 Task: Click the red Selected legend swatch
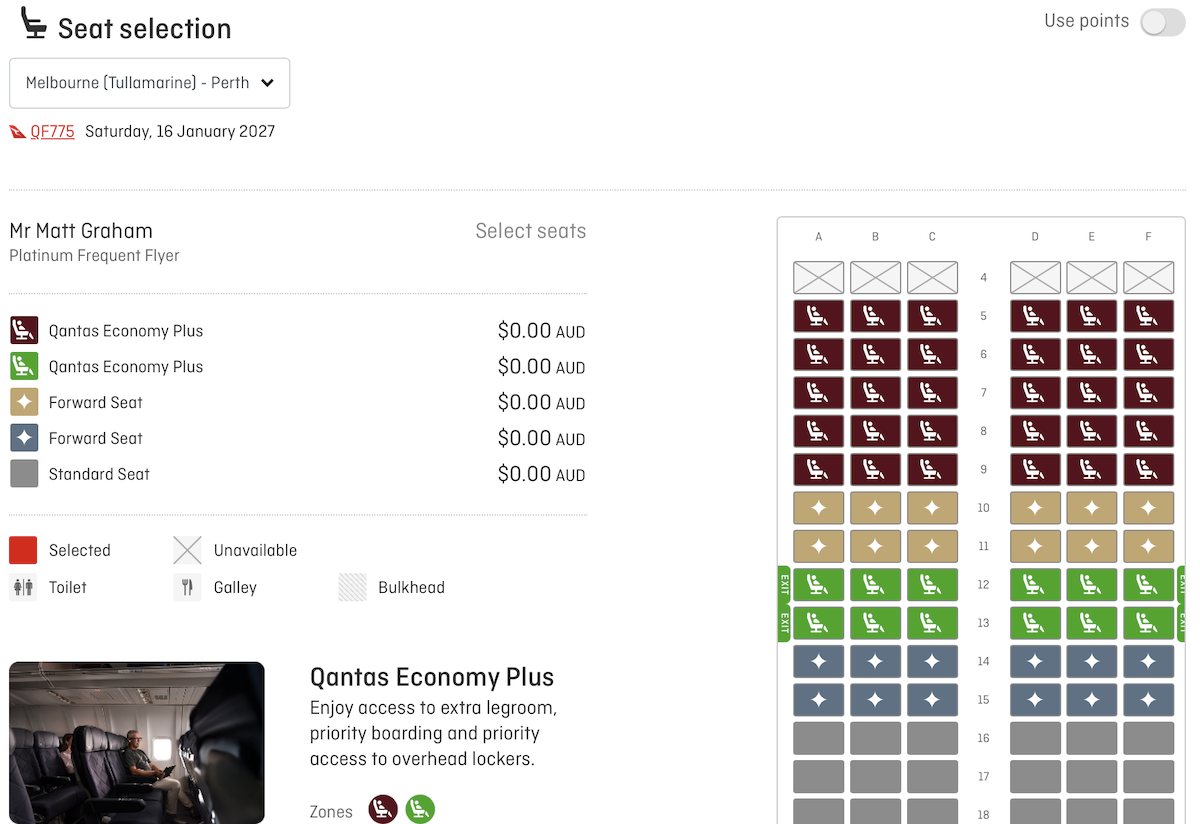(23, 549)
